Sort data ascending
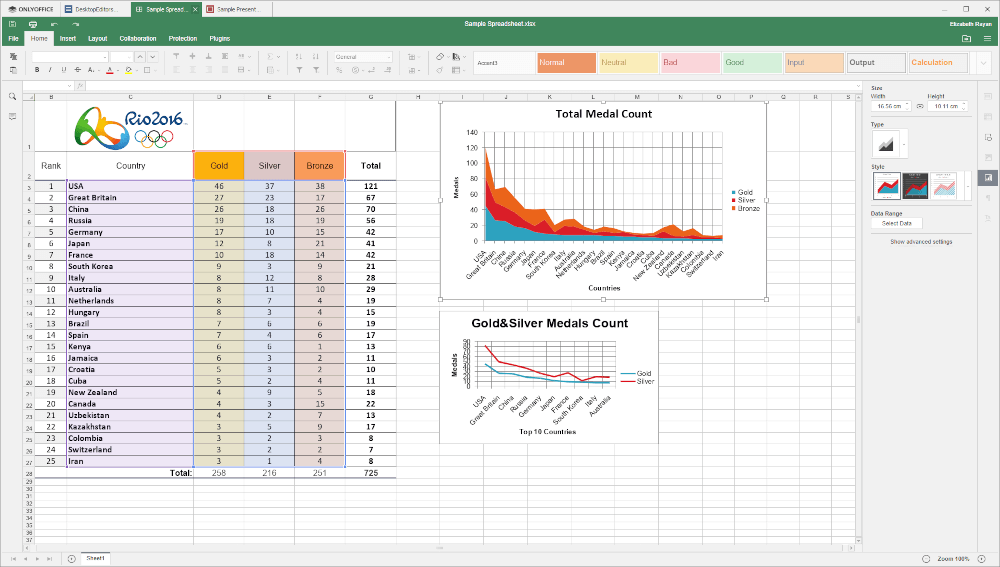This screenshot has width=1000, height=567. [299, 57]
